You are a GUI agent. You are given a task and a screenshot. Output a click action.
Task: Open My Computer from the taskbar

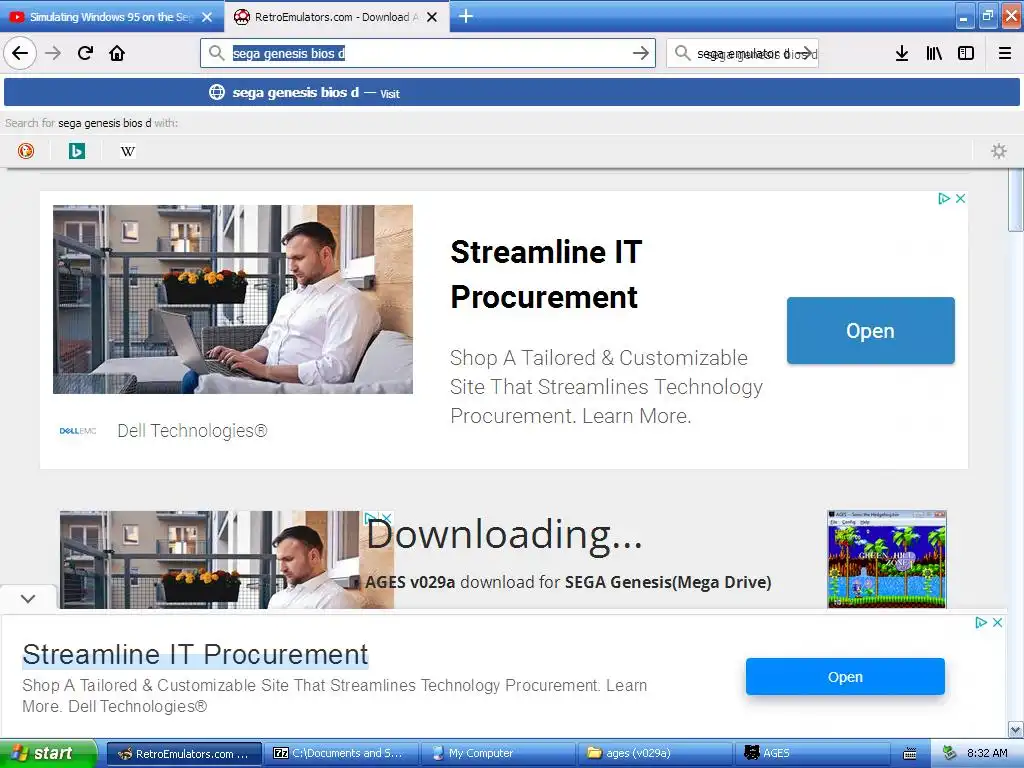point(498,753)
